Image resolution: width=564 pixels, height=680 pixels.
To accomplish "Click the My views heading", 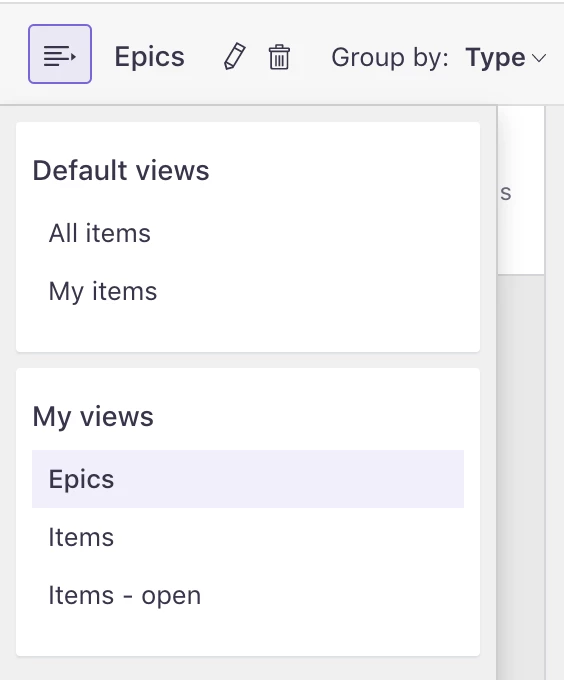I will click(93, 417).
